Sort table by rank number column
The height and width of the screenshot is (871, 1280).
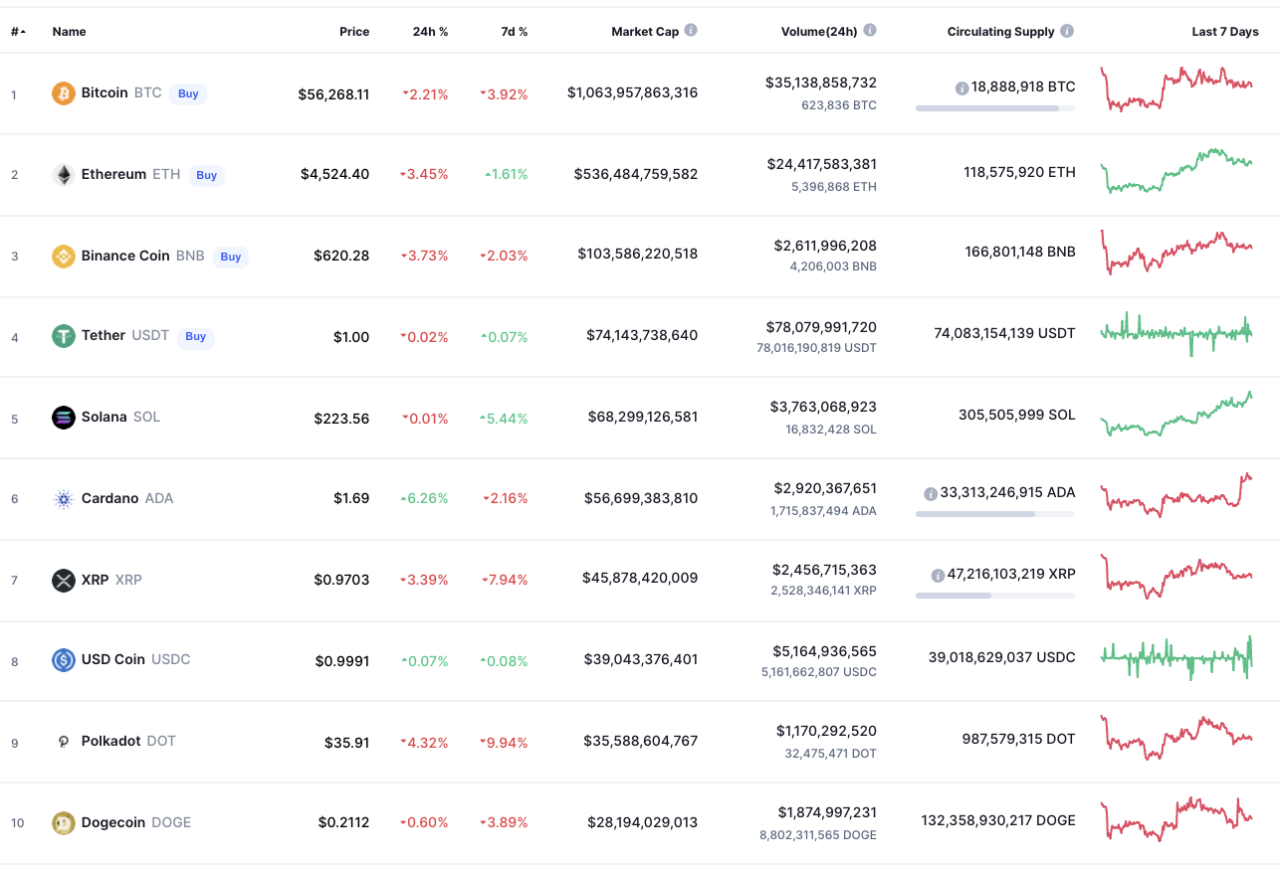coord(17,32)
